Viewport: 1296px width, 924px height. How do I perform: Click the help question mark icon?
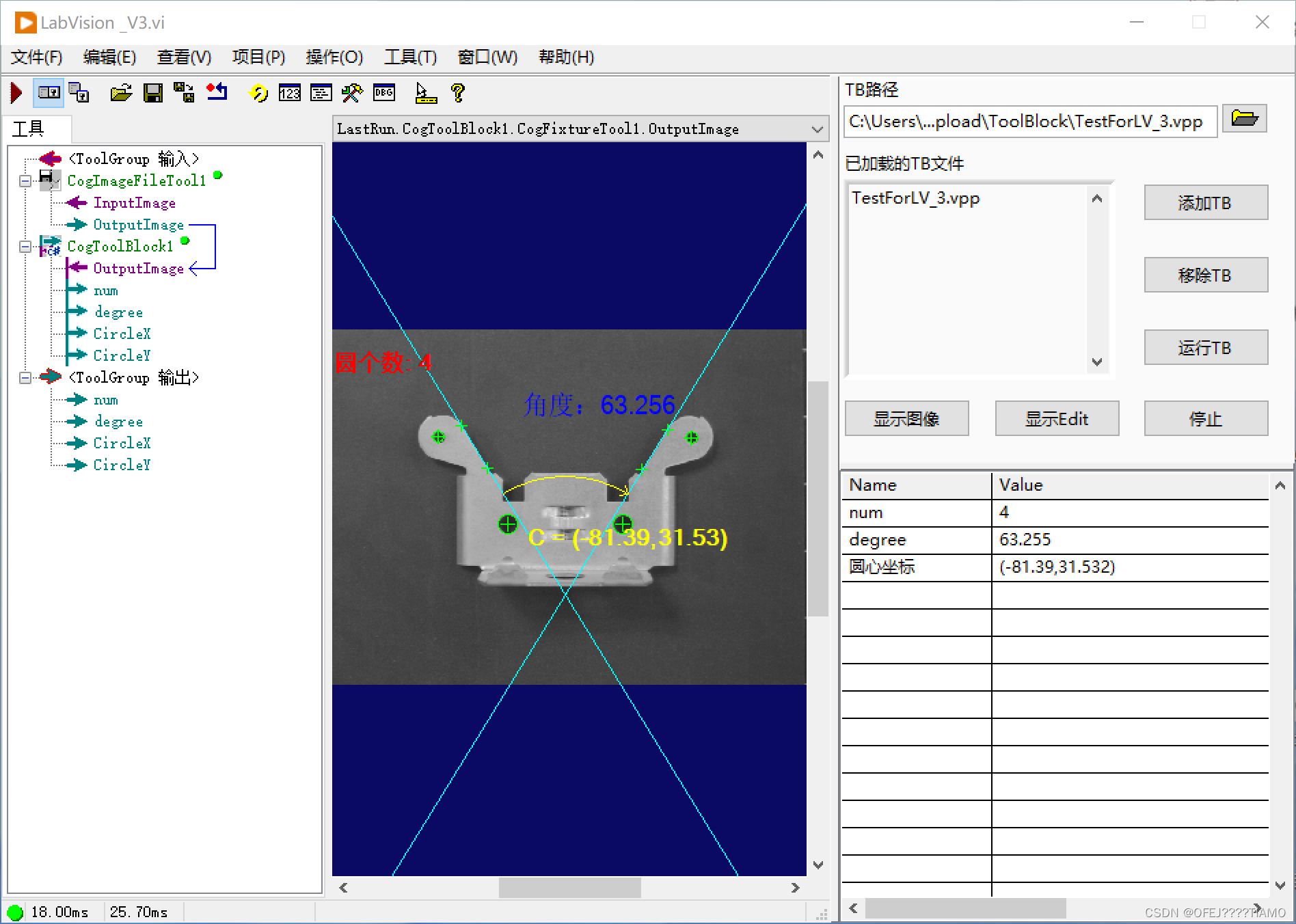459,93
